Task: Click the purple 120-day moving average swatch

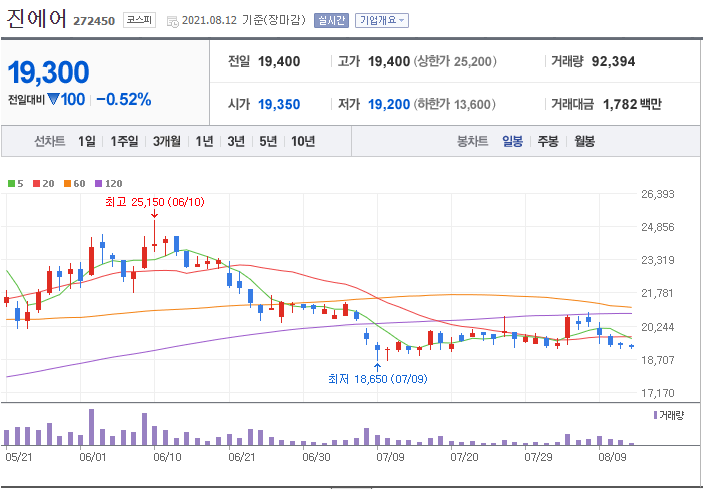Action: point(98,183)
